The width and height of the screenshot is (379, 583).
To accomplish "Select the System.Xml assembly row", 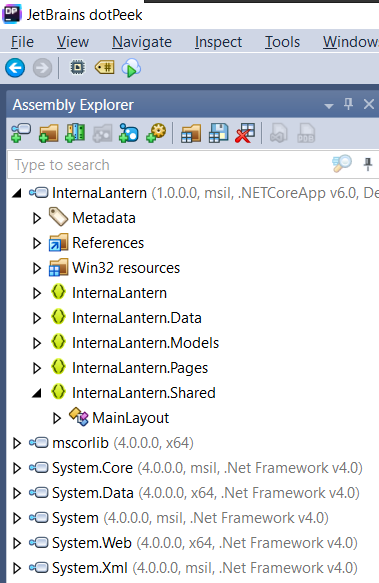I will click(x=205, y=568).
